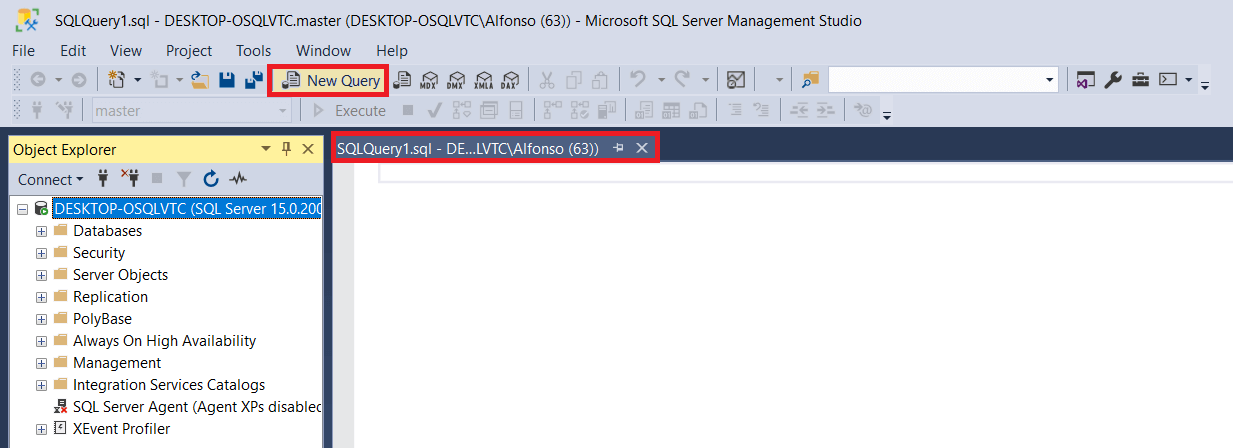Image resolution: width=1233 pixels, height=448 pixels.
Task: Refresh the Object Explorer
Action: pos(211,179)
